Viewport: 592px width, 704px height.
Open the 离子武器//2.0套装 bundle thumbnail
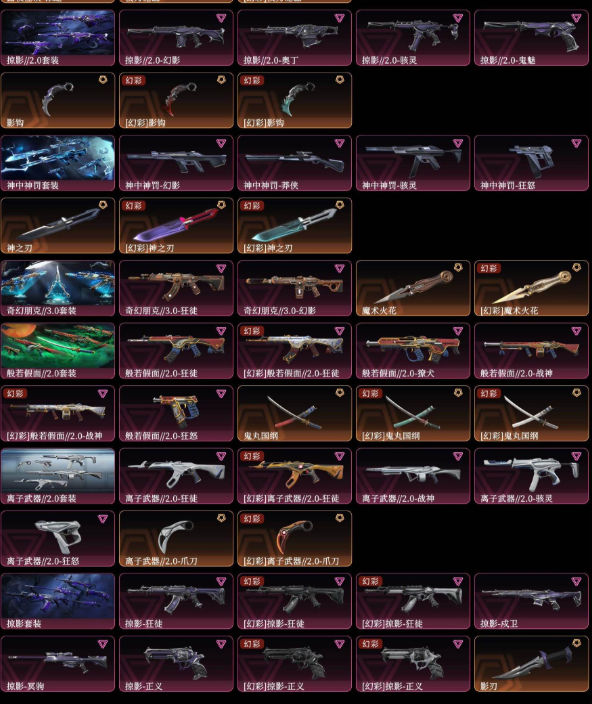point(58,476)
